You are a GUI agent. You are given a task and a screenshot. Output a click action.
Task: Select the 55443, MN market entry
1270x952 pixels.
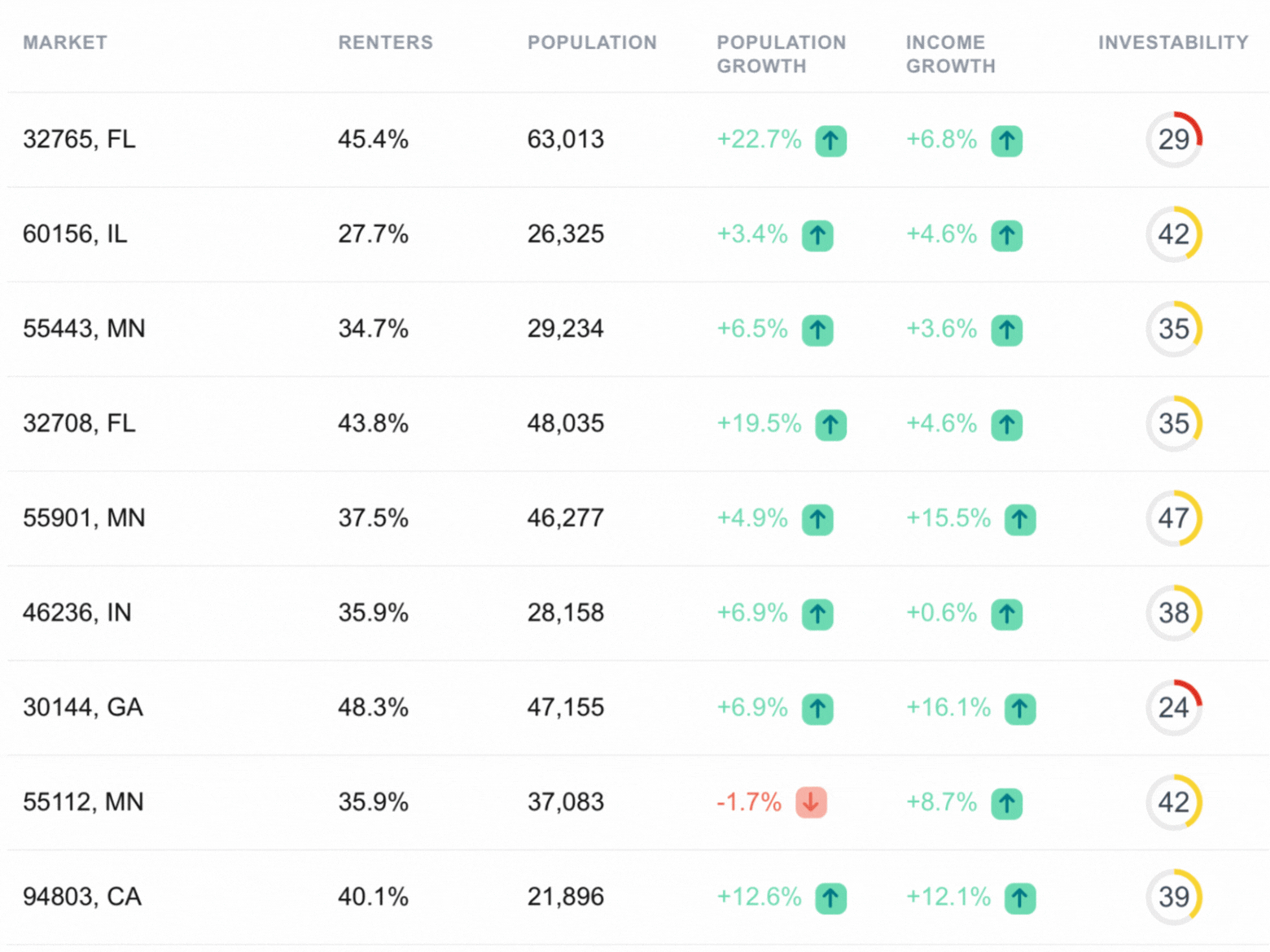tap(84, 329)
